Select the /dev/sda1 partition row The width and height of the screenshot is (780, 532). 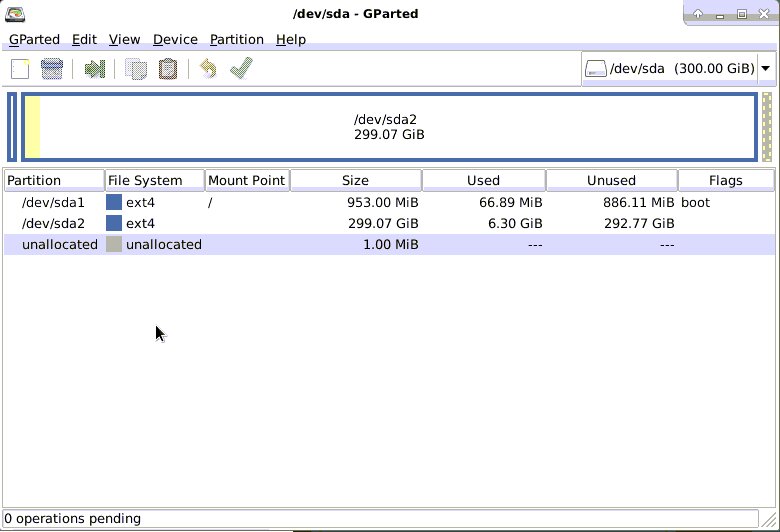coord(390,203)
